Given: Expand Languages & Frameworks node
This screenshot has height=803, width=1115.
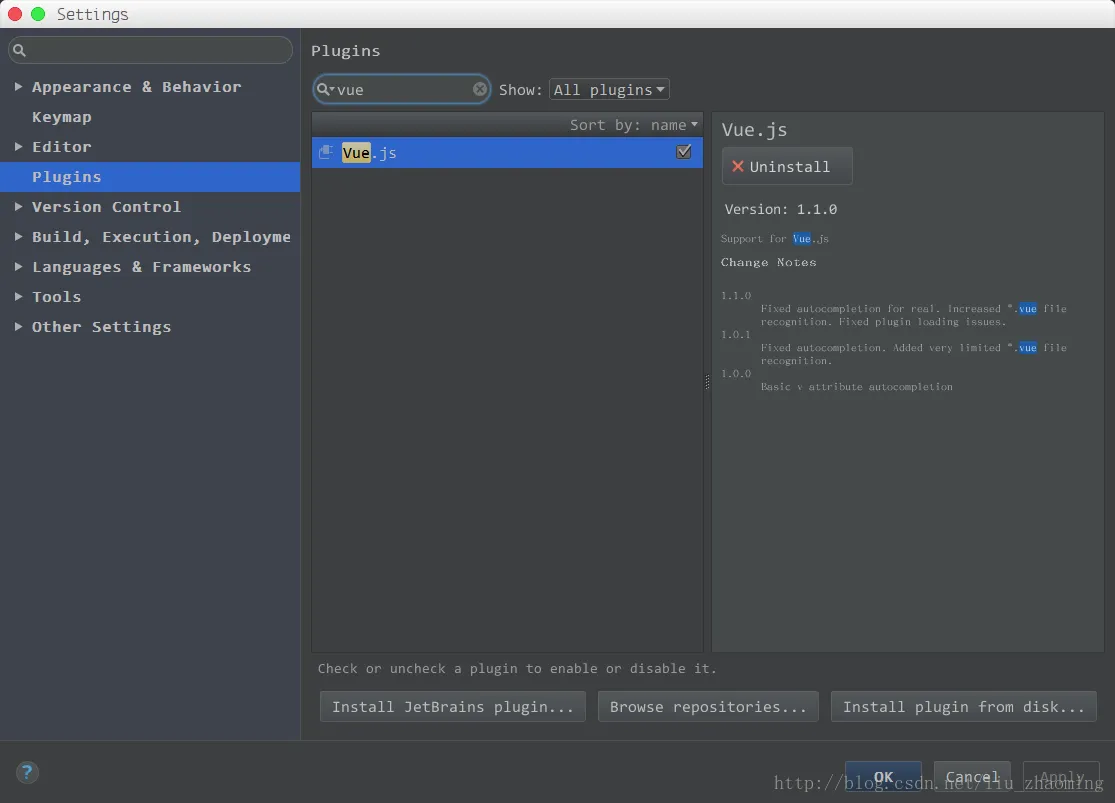Looking at the screenshot, I should (x=18, y=266).
